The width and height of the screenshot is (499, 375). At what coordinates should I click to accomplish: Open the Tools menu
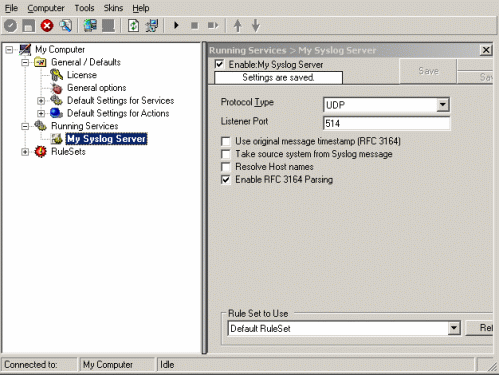[84, 8]
